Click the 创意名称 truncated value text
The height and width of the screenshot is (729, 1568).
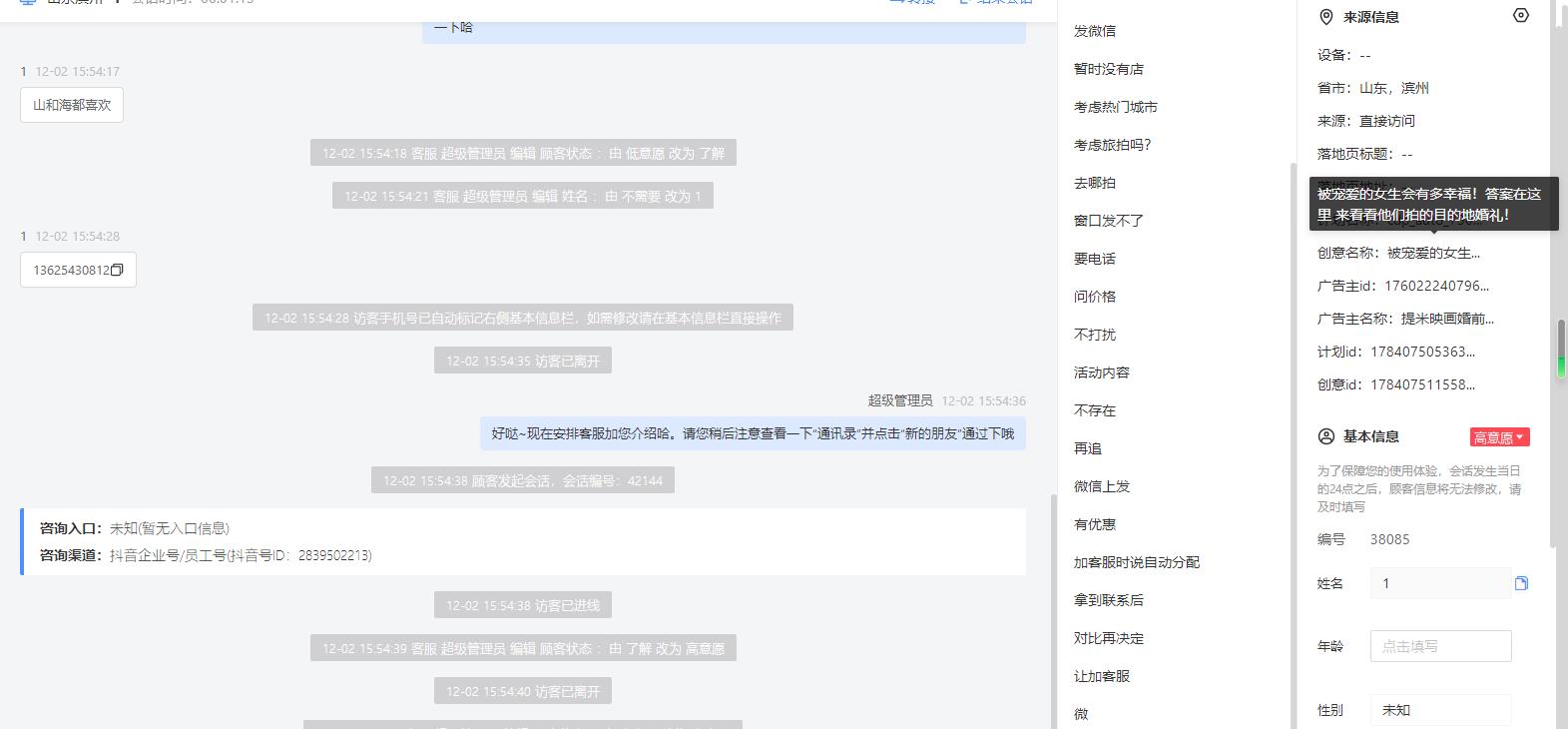tap(1433, 253)
